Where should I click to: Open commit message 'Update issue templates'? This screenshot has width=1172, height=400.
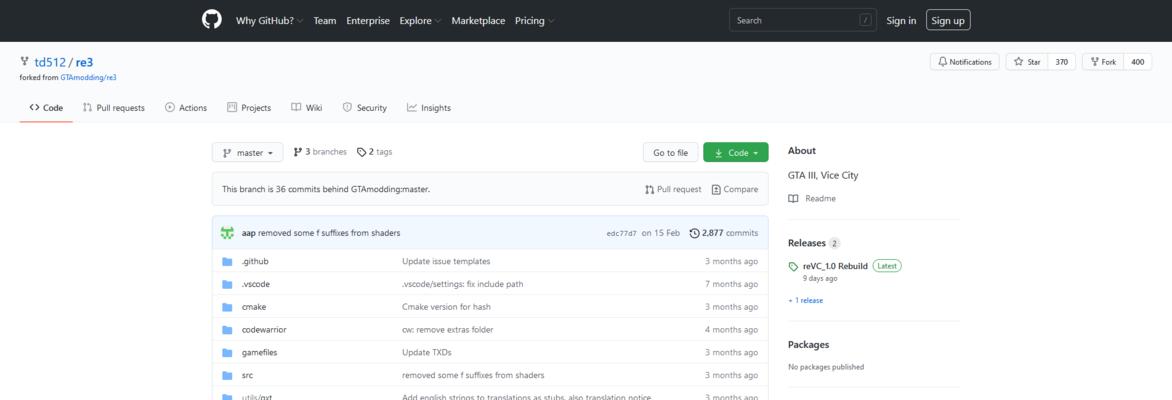point(446,262)
